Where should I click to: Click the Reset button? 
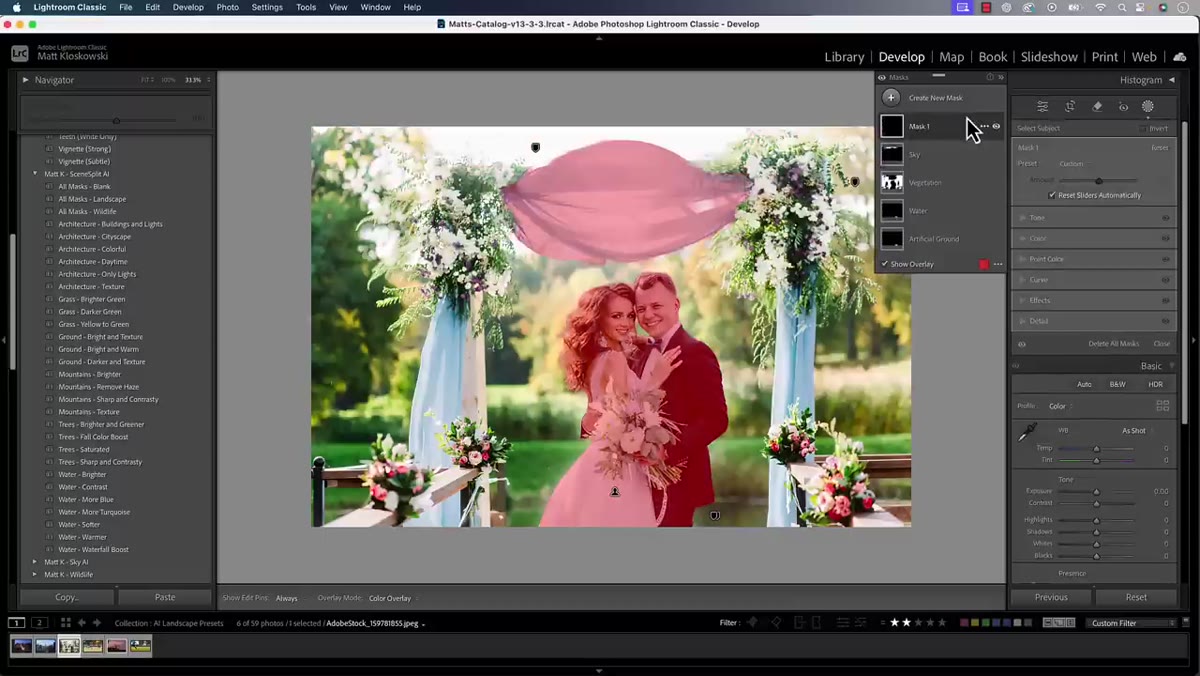(x=1136, y=597)
